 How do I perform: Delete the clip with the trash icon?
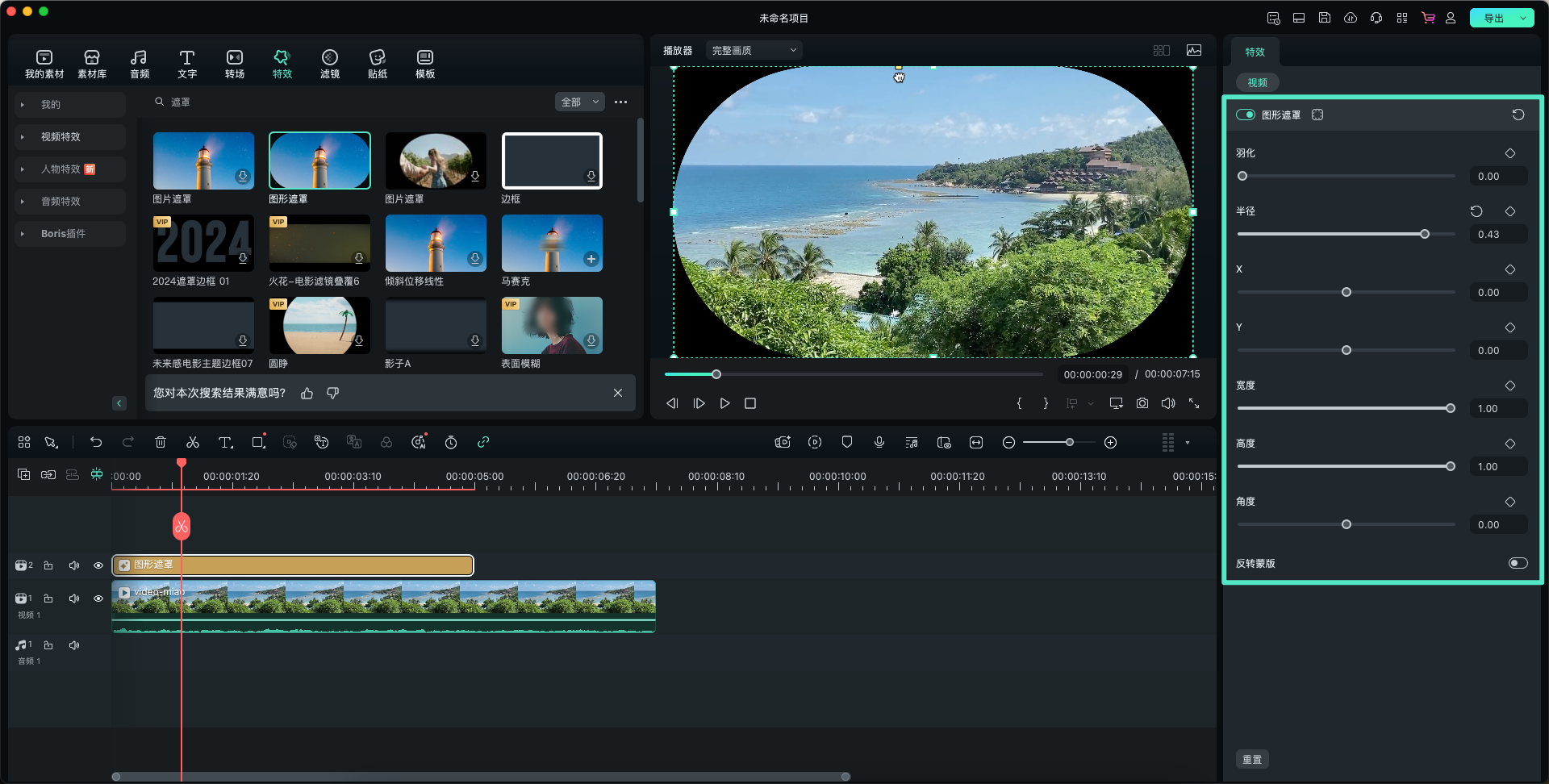161,442
